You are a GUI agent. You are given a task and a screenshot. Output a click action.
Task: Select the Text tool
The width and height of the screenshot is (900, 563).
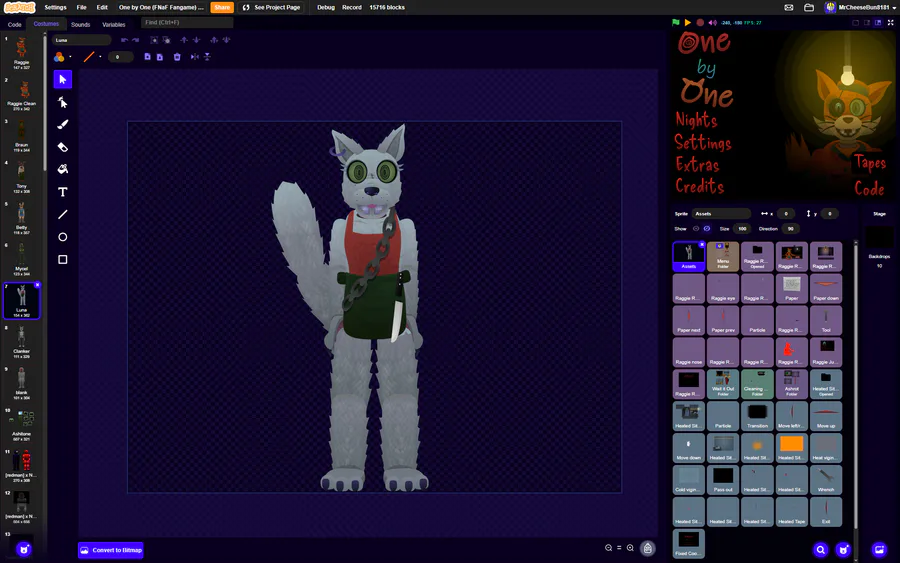pyautogui.click(x=63, y=192)
